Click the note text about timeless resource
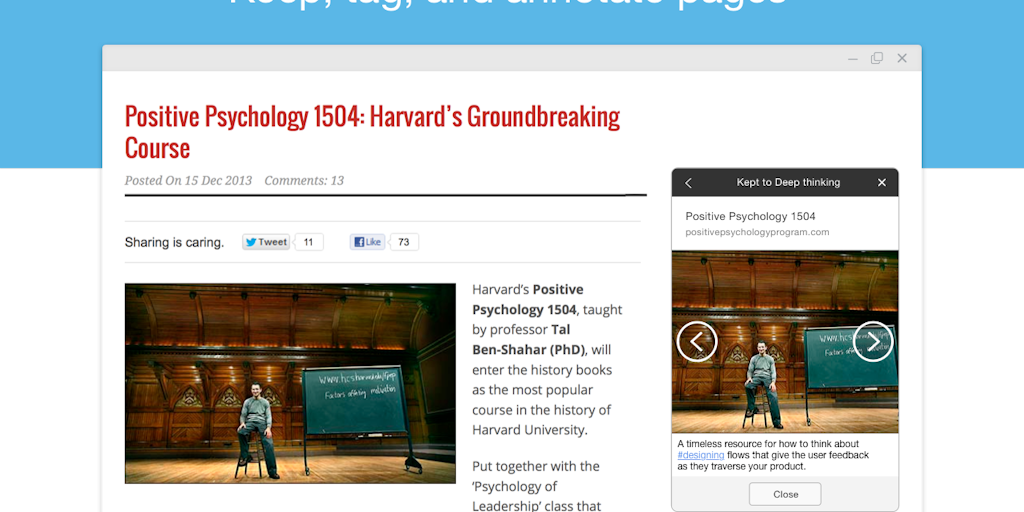 point(773,455)
